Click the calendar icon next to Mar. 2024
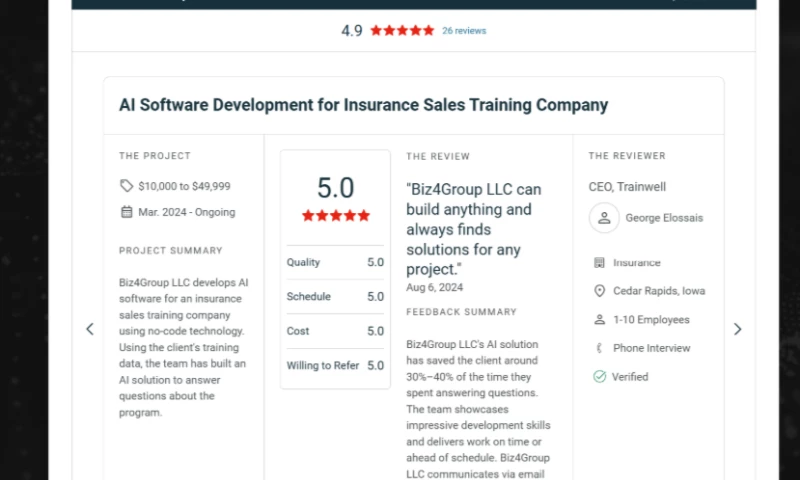Screen dimensions: 800x480 click(126, 212)
